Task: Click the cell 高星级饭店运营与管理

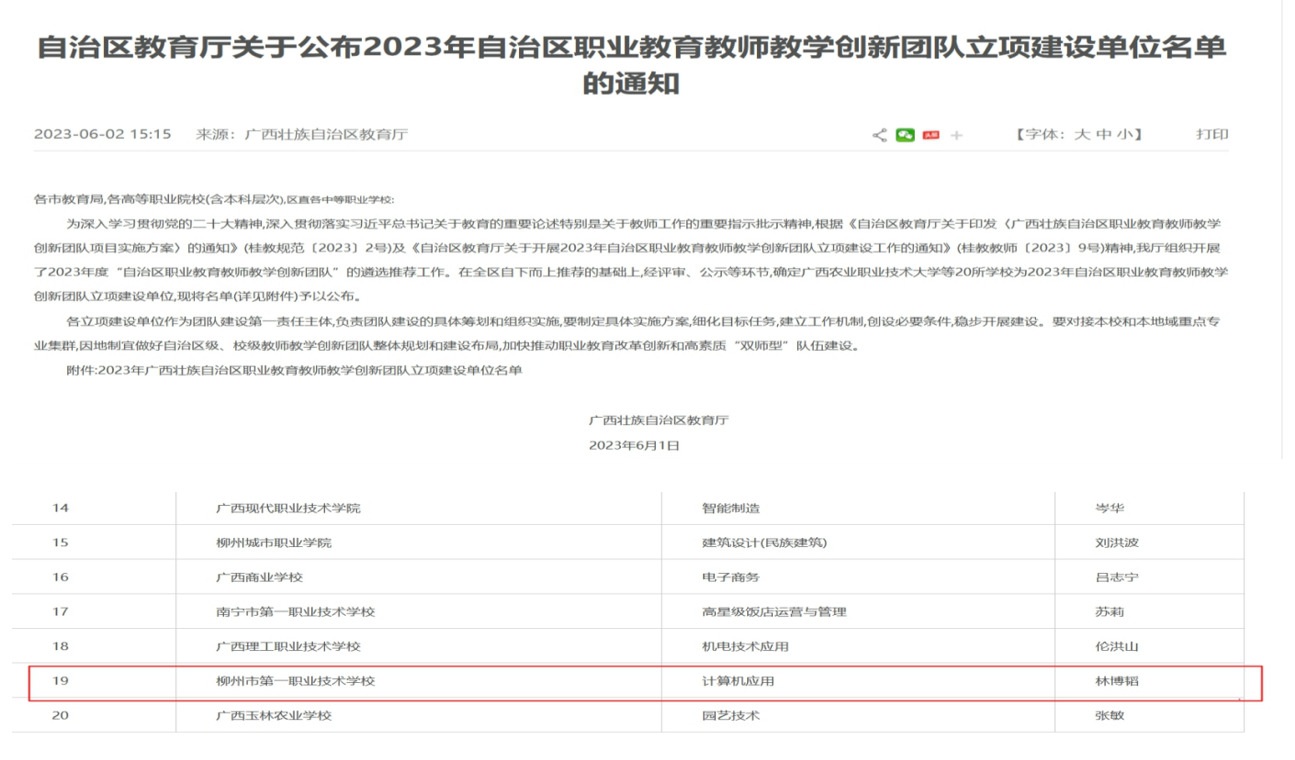Action: 774,611
